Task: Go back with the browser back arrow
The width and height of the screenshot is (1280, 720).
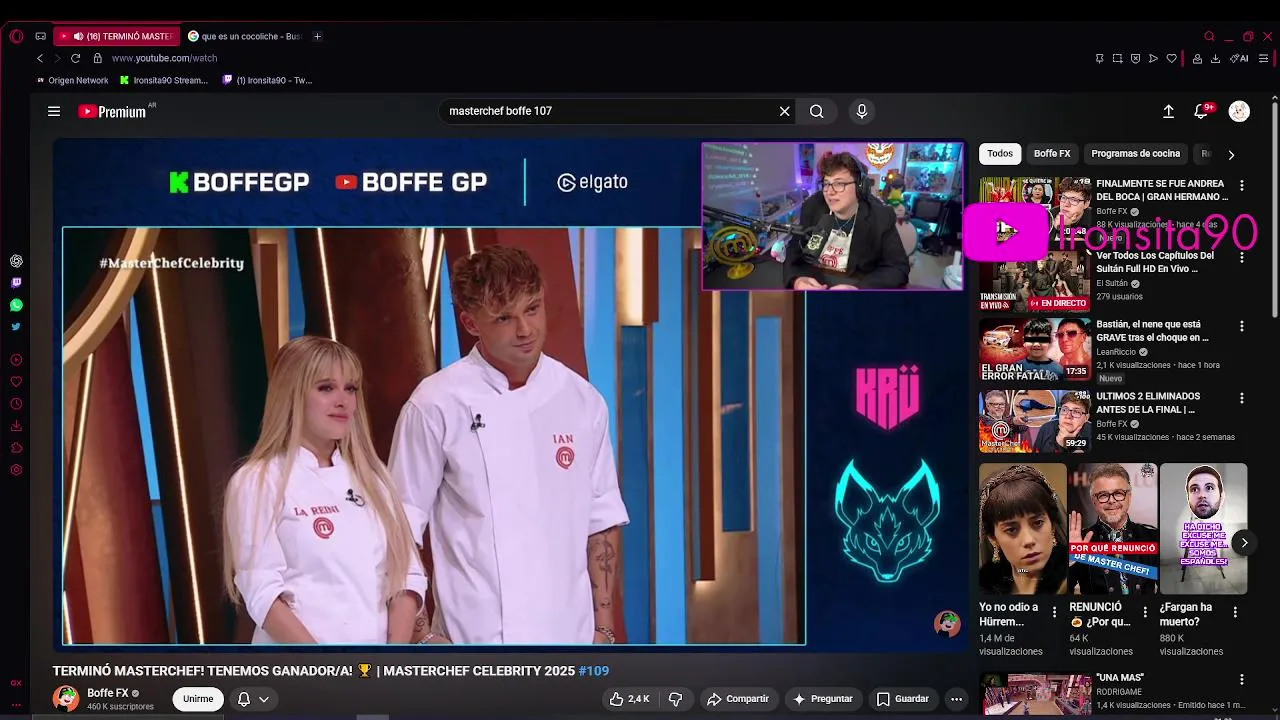Action: click(x=40, y=58)
